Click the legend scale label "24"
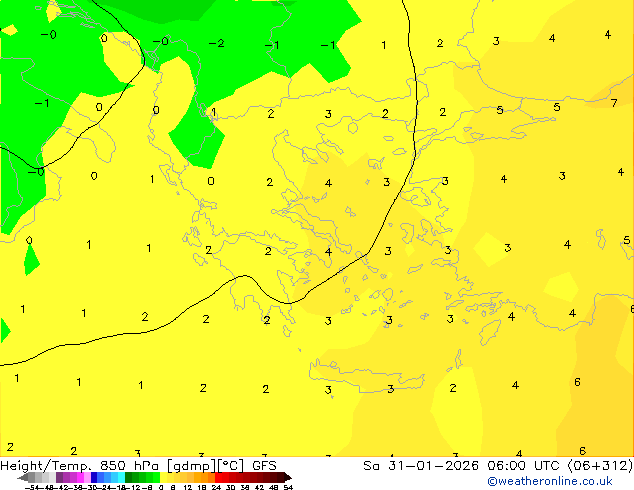The image size is (634, 490). 216,487
